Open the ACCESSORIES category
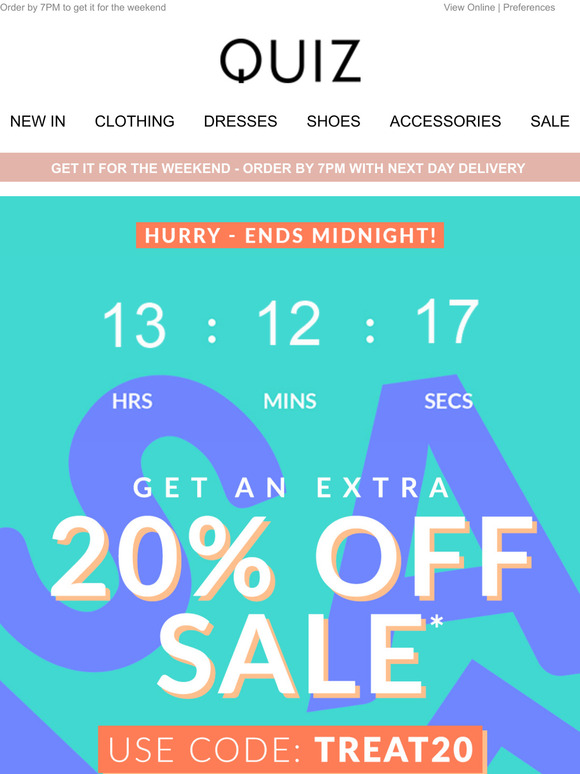This screenshot has width=580, height=774. coord(445,121)
